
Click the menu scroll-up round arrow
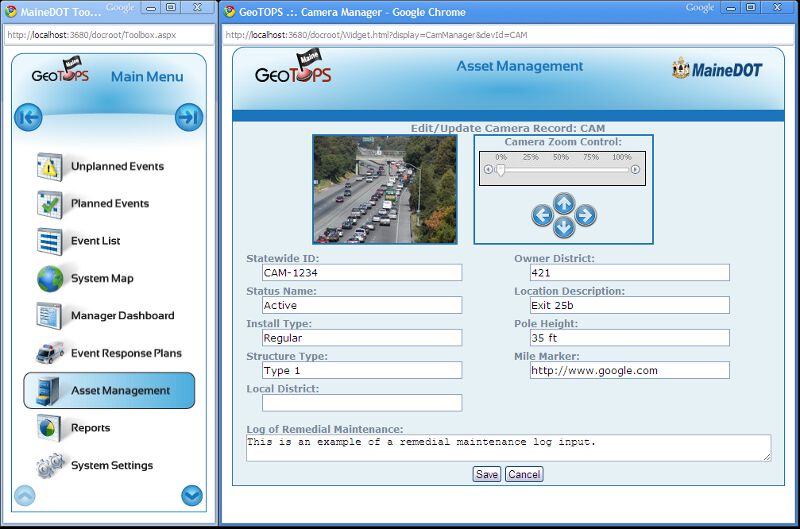tap(25, 495)
